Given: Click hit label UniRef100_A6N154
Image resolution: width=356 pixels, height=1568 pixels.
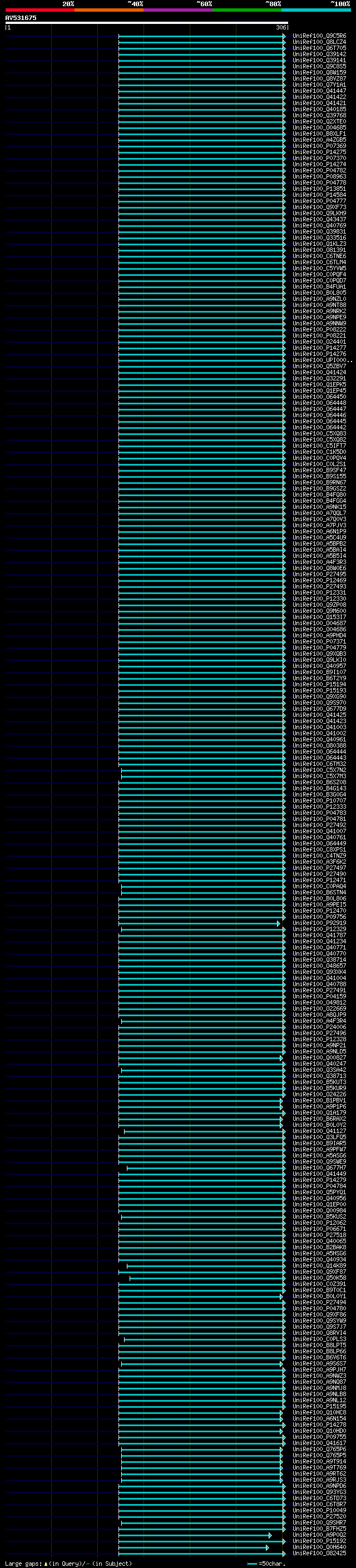Looking at the screenshot, I should point(319,1418).
